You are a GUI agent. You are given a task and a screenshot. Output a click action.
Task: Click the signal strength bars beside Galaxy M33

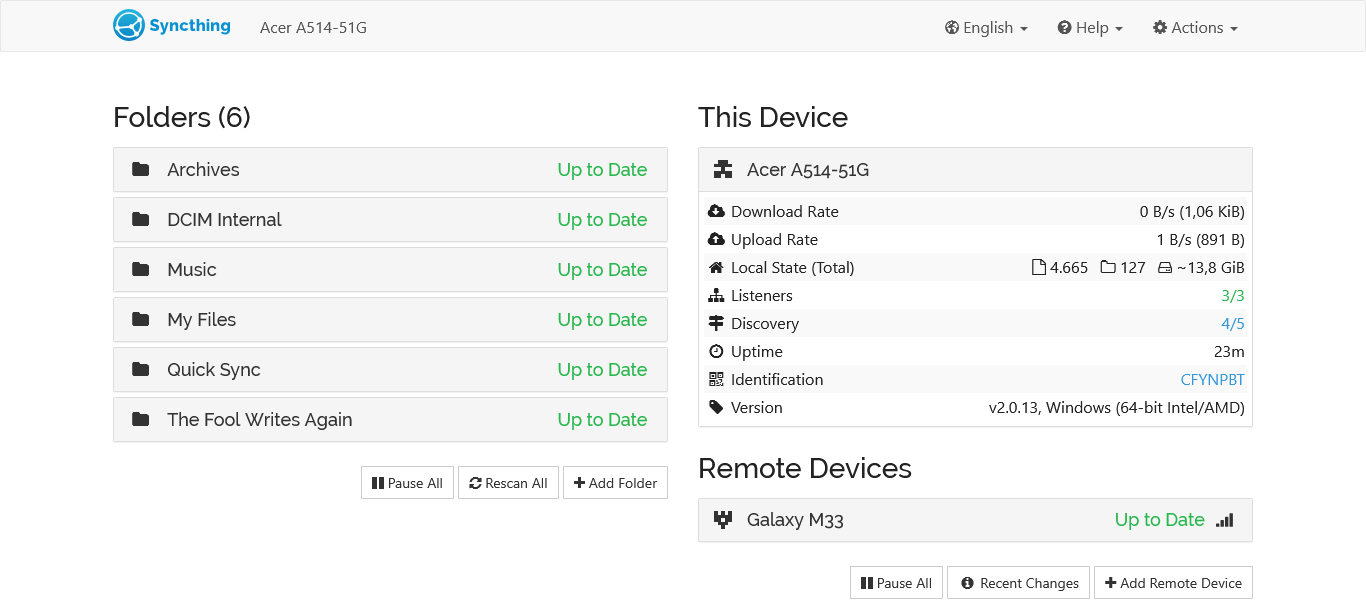pos(1224,520)
